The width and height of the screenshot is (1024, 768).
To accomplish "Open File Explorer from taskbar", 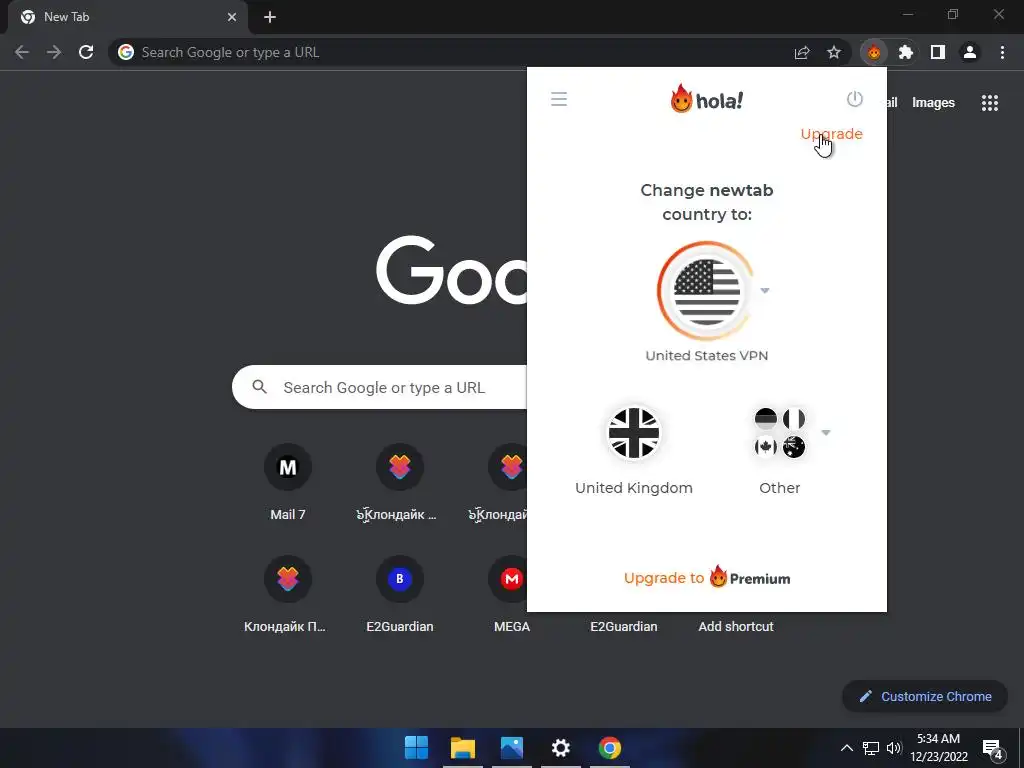I will (x=462, y=748).
